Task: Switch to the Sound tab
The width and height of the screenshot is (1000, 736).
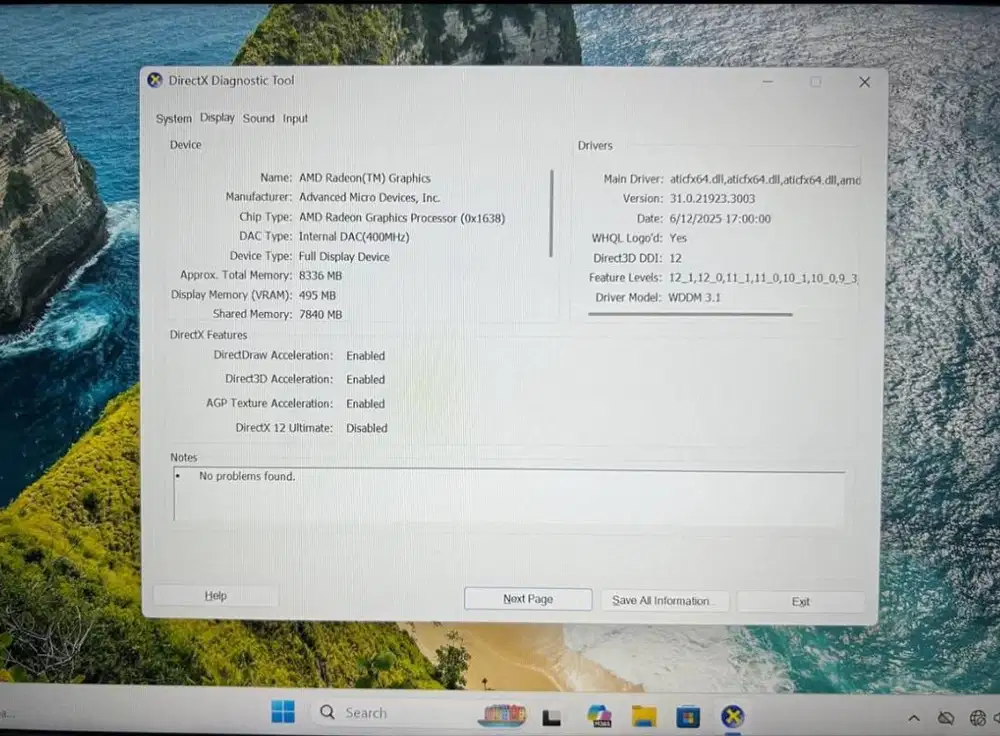Action: [x=258, y=118]
